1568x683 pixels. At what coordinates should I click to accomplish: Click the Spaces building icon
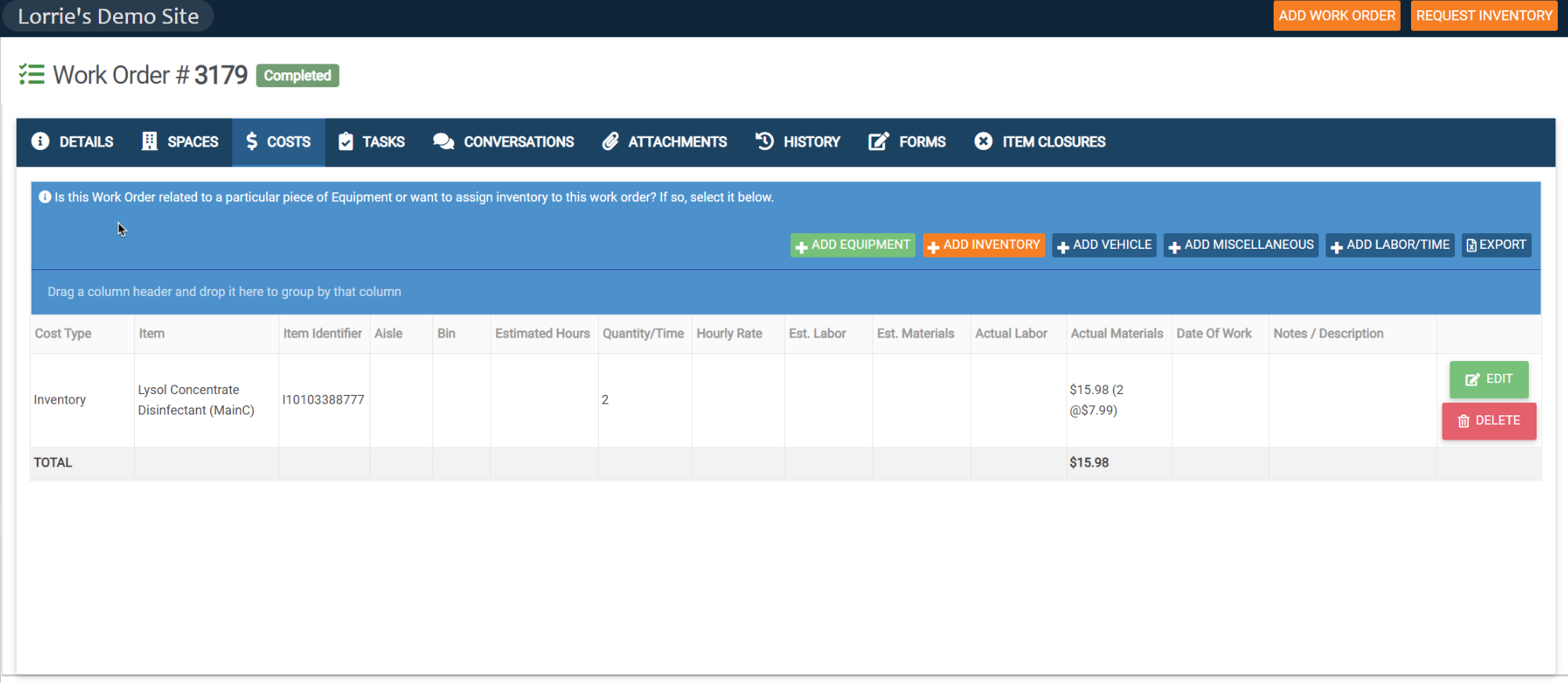click(x=149, y=141)
